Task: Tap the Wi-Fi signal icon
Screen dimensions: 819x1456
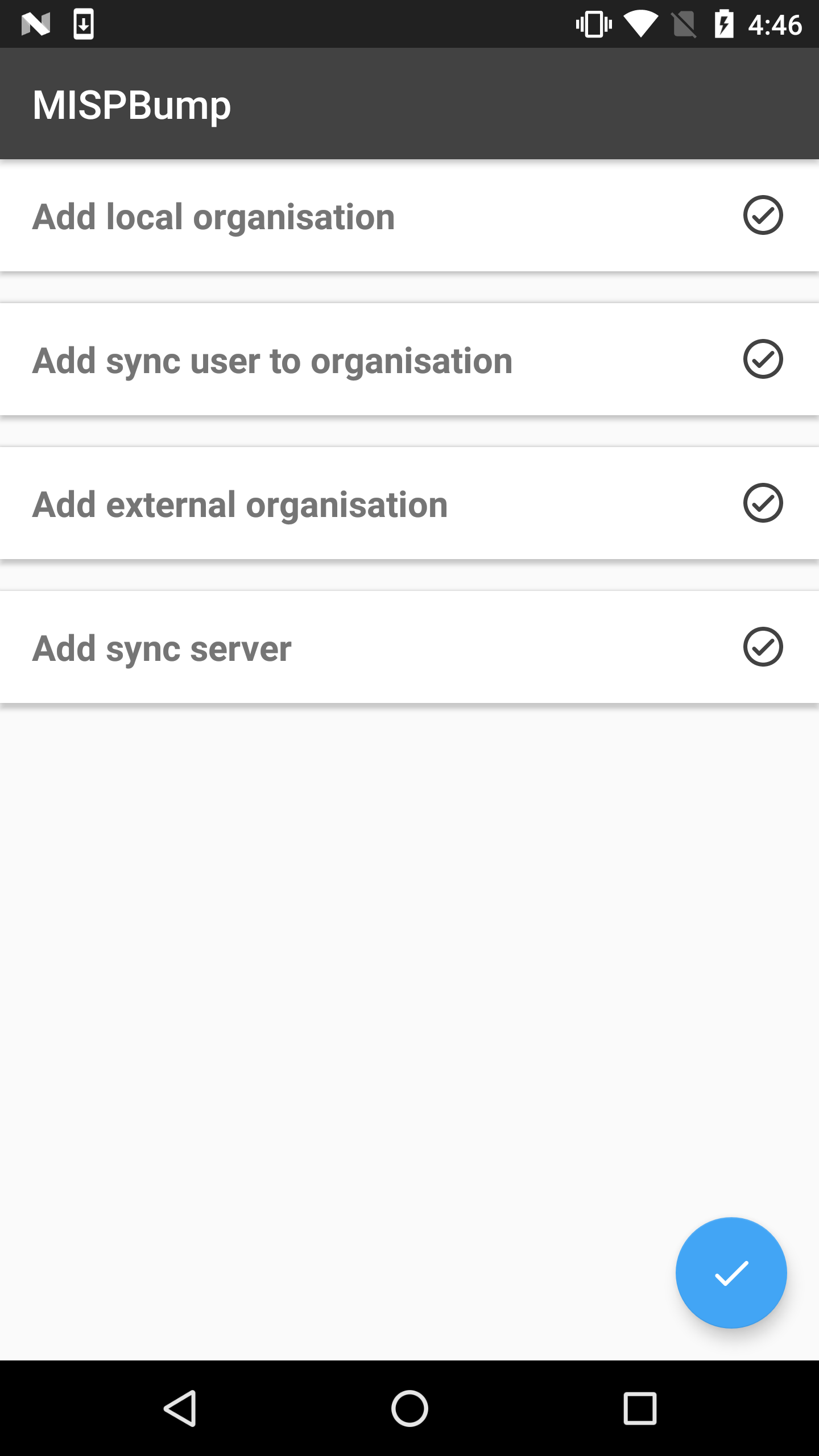Action: pos(640,24)
